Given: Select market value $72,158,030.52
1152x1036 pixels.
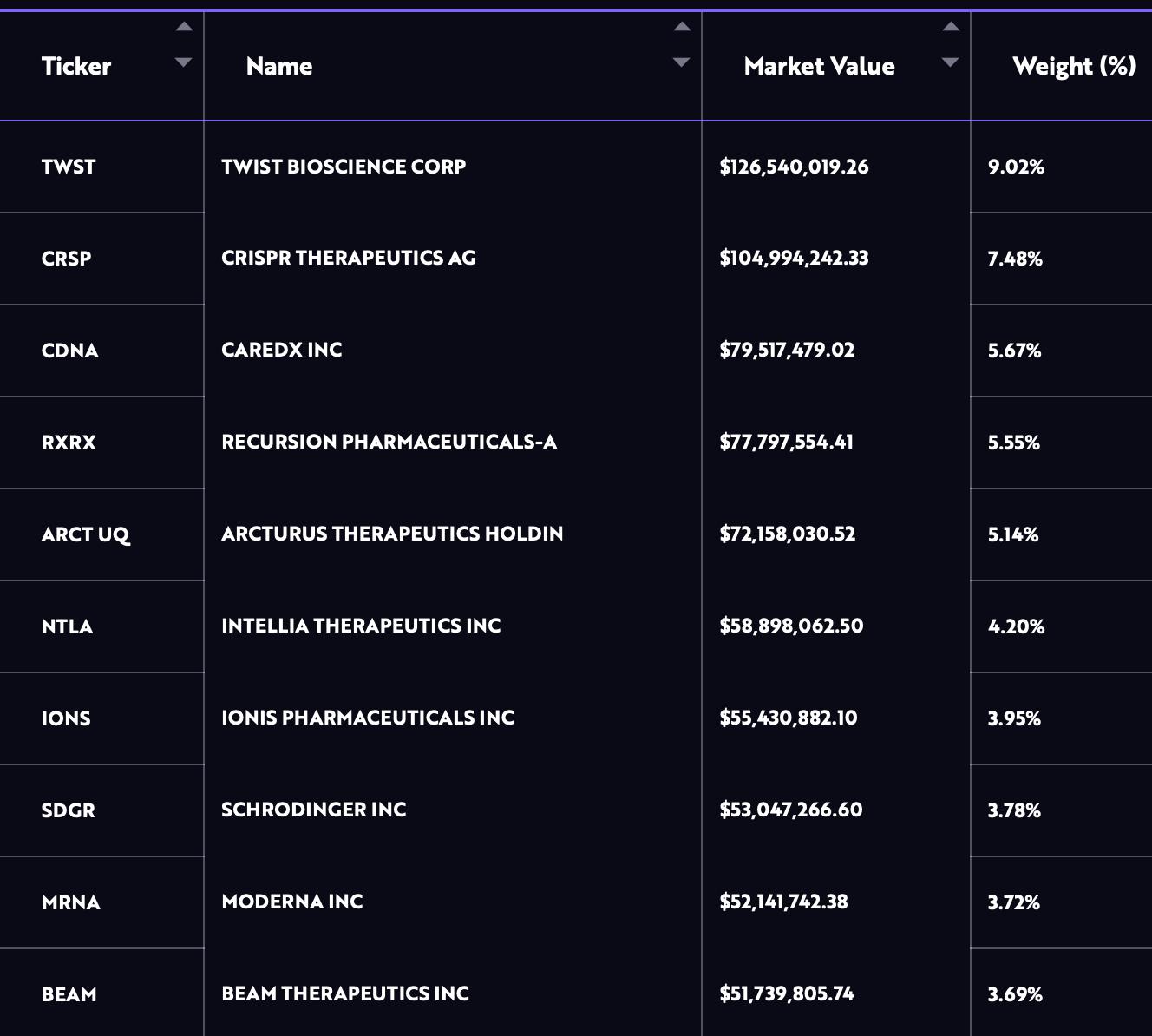Looking at the screenshot, I should pos(788,534).
